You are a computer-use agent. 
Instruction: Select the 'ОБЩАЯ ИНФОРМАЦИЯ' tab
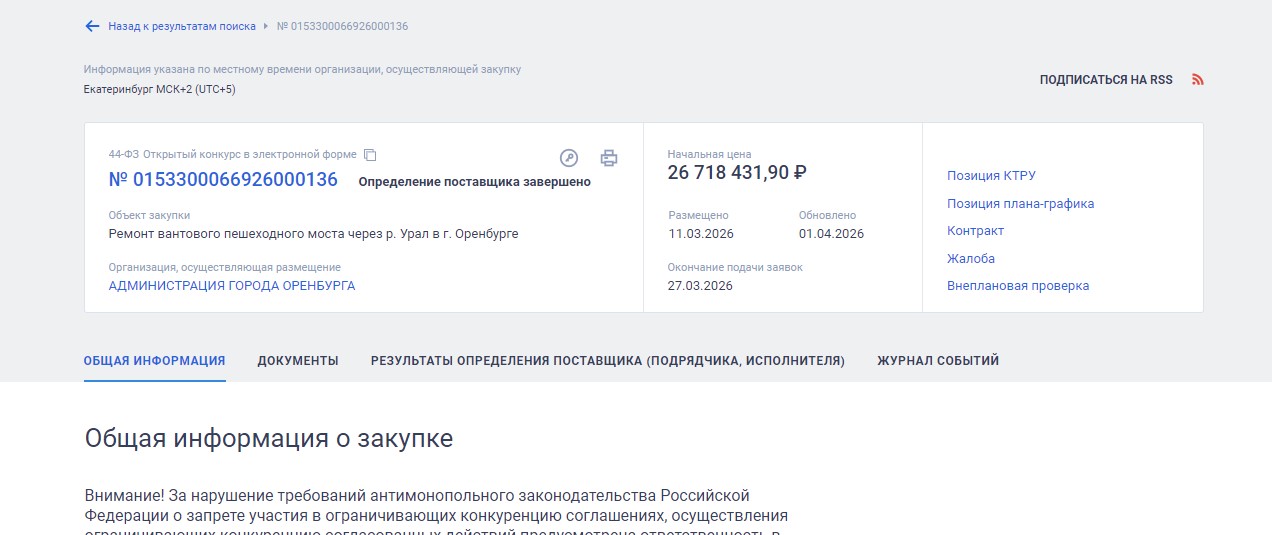[x=154, y=361]
